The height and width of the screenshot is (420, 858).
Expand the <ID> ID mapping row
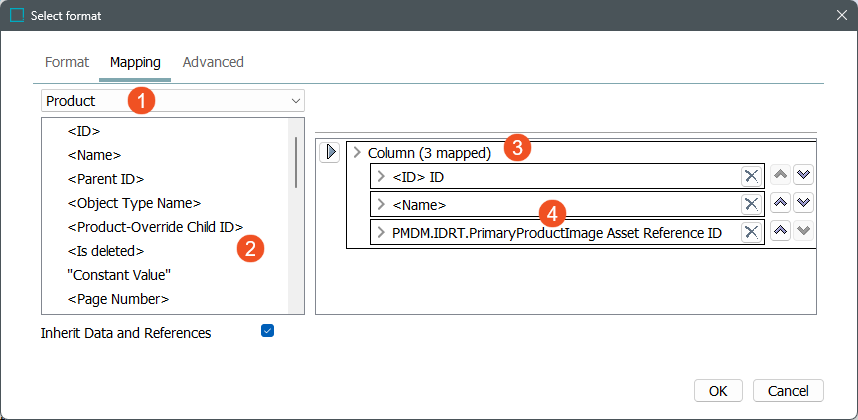click(x=381, y=177)
